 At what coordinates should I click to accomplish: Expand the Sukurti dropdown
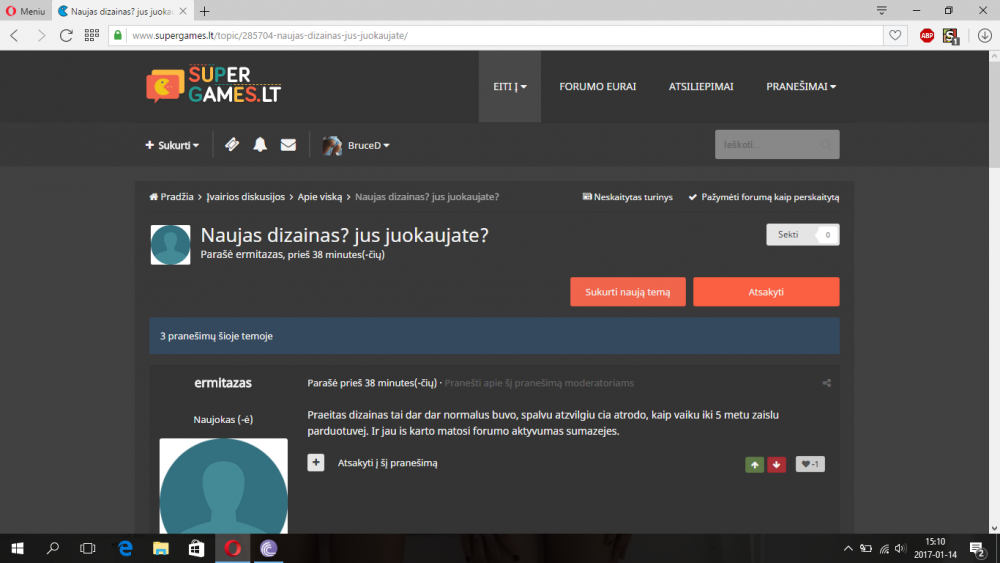tap(172, 145)
